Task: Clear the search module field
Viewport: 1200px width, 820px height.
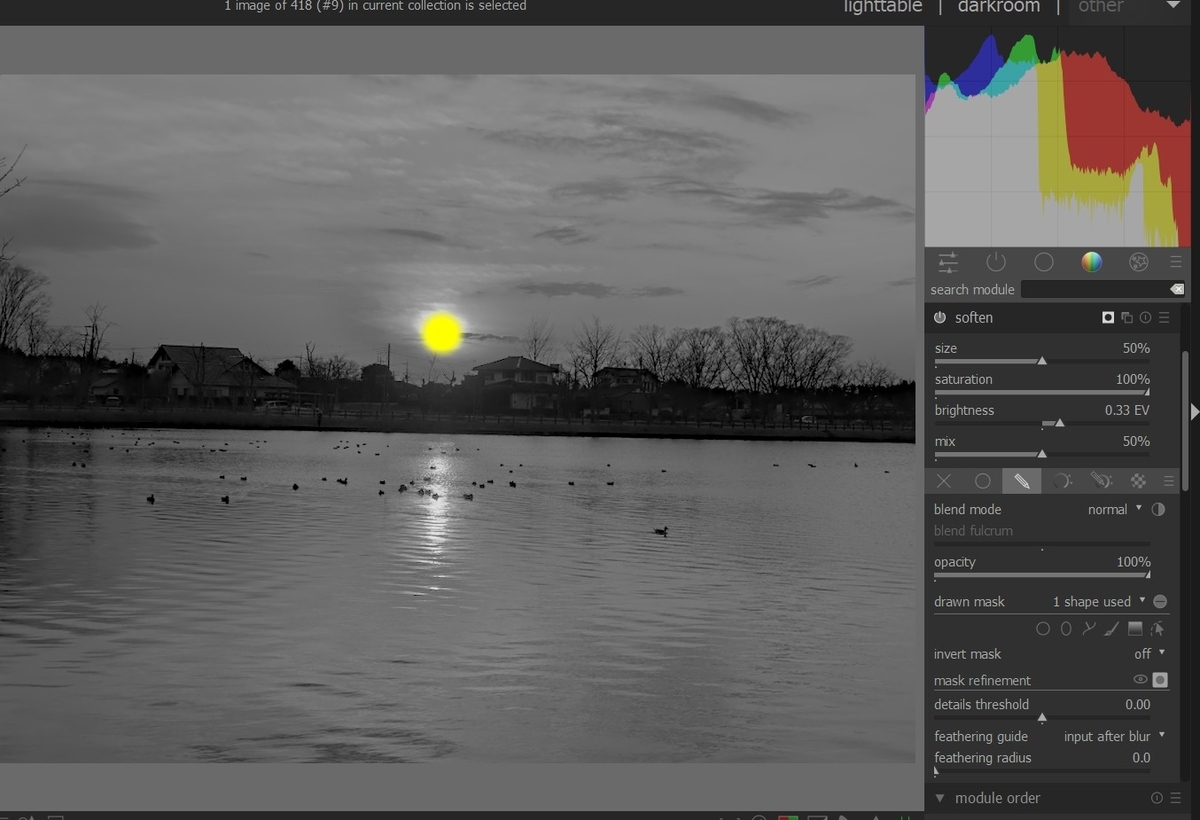Action: (x=1177, y=289)
